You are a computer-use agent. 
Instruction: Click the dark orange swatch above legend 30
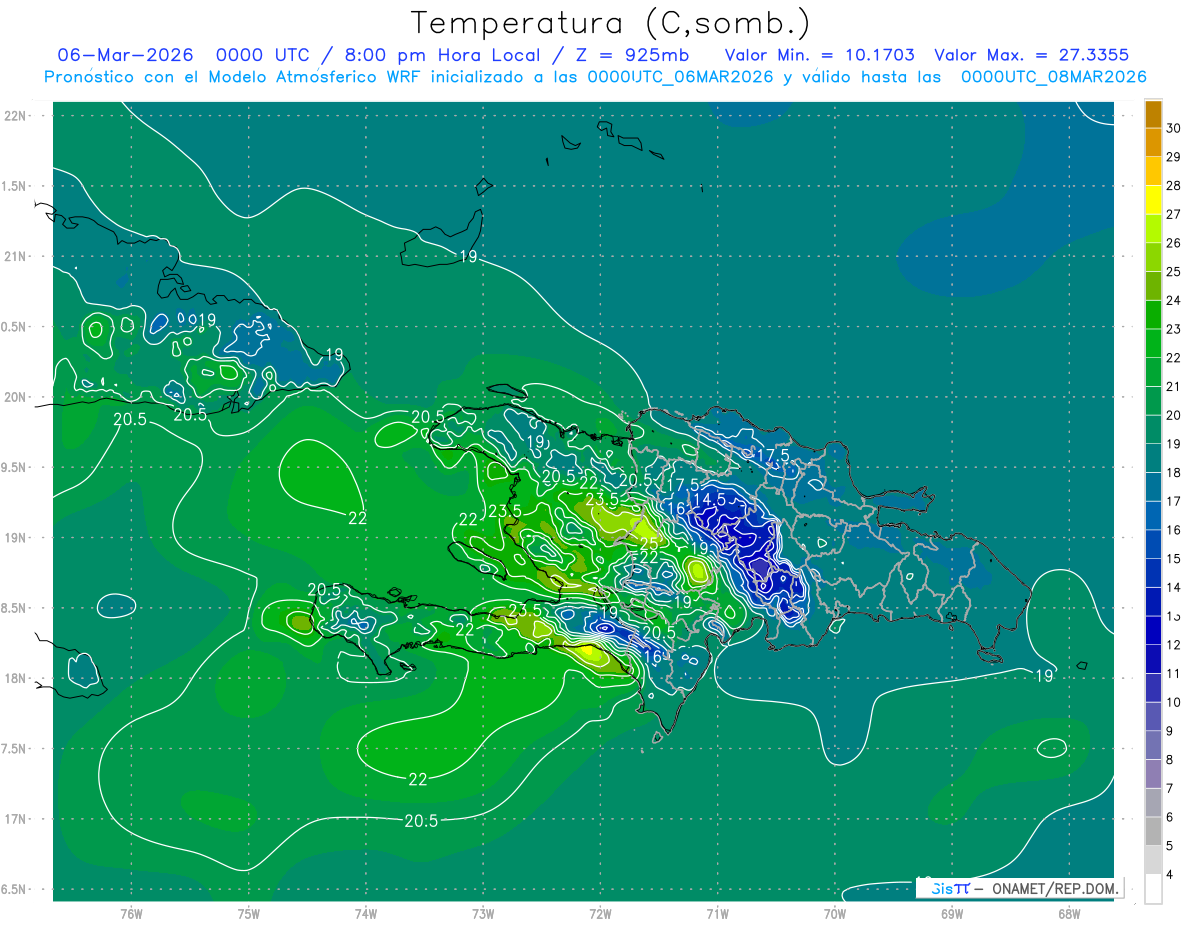[x=1153, y=114]
